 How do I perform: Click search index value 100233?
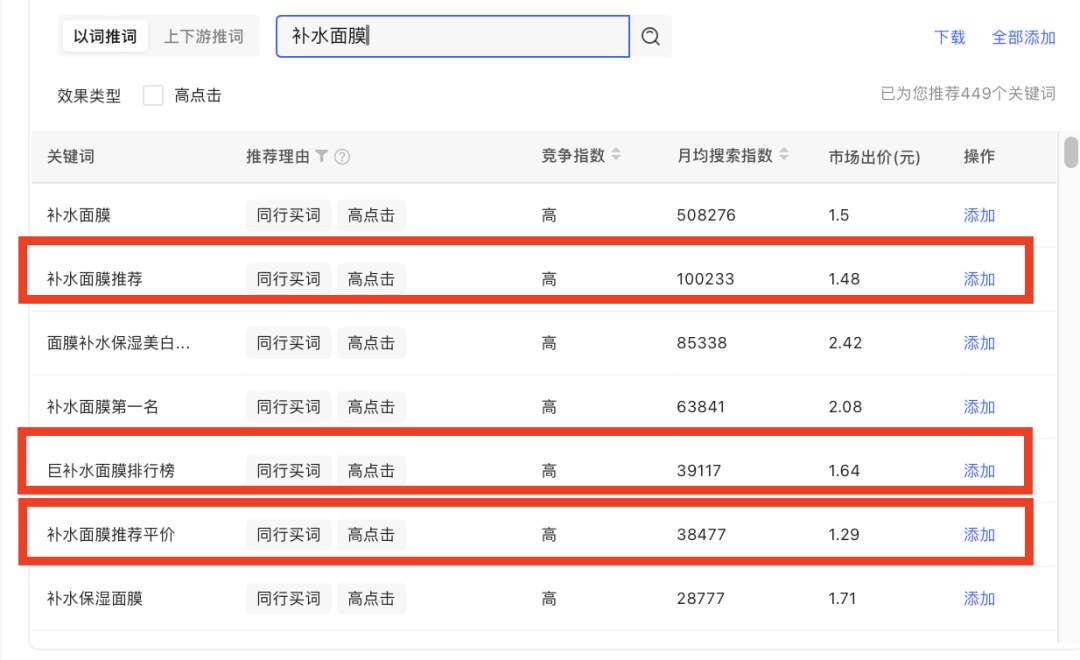[x=705, y=279]
